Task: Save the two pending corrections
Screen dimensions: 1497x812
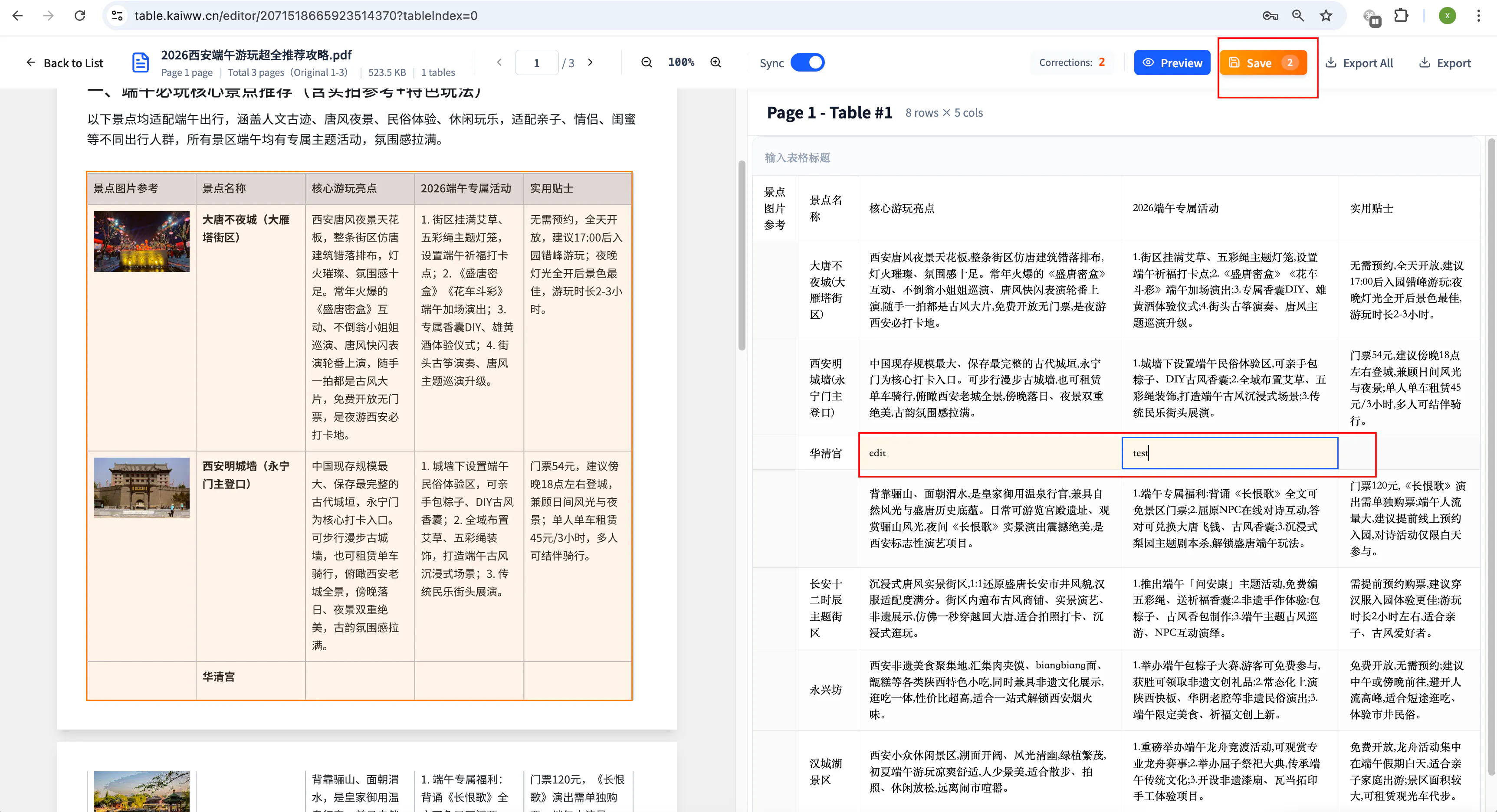Action: pos(1263,63)
